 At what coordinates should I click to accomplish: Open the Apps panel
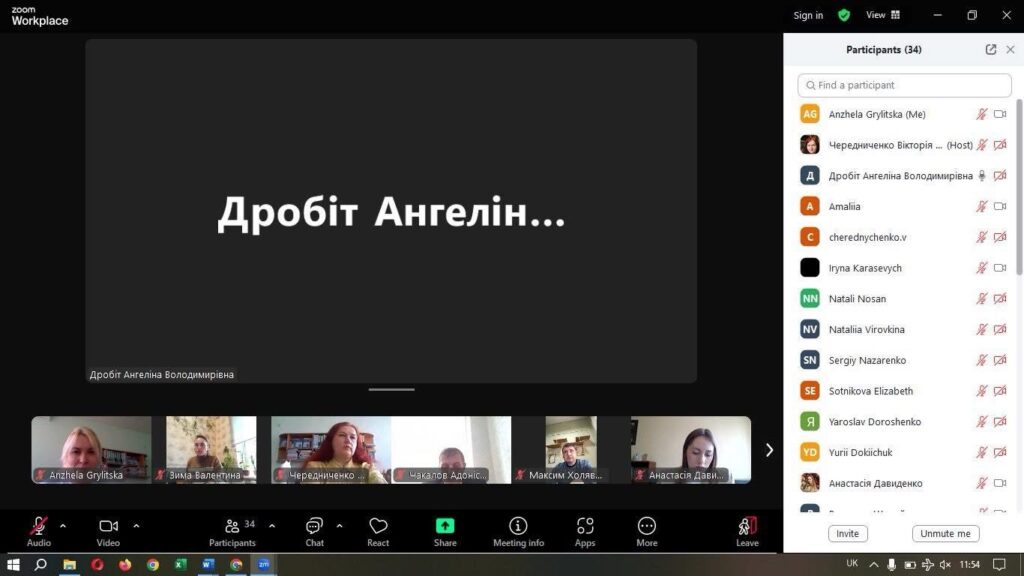pyautogui.click(x=585, y=530)
